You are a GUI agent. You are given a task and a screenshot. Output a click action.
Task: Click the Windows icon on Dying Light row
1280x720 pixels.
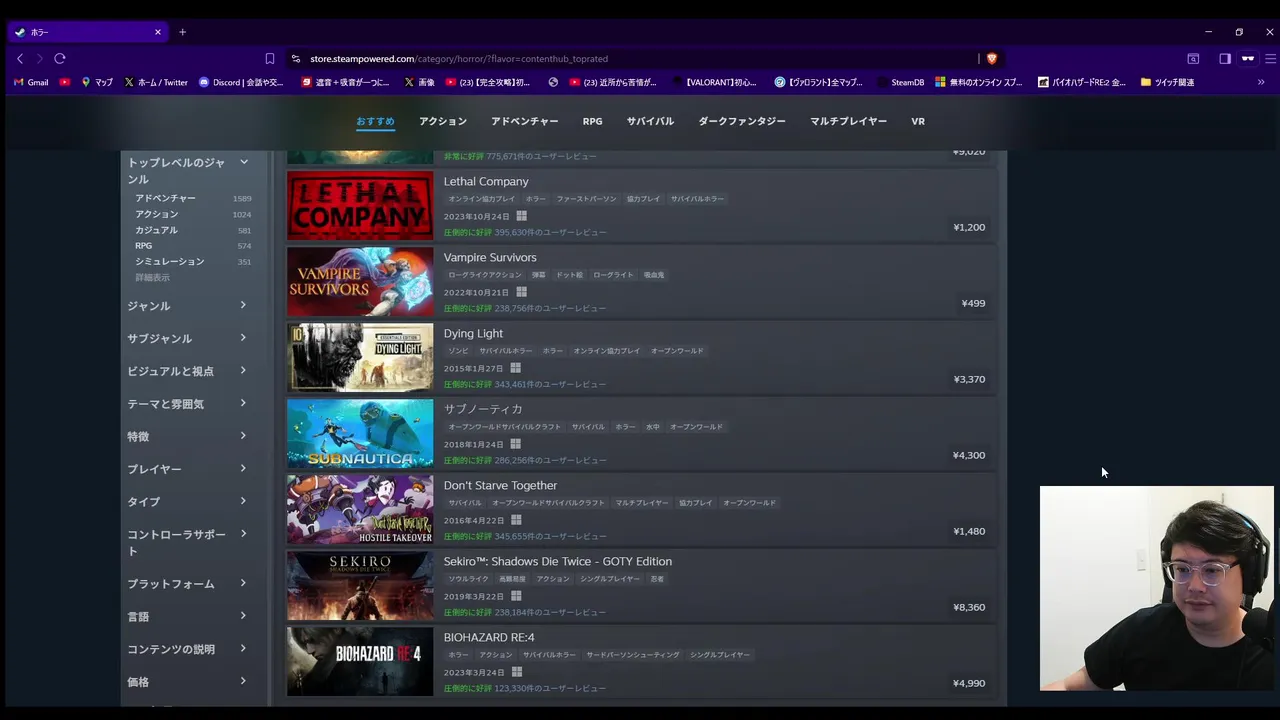515,368
